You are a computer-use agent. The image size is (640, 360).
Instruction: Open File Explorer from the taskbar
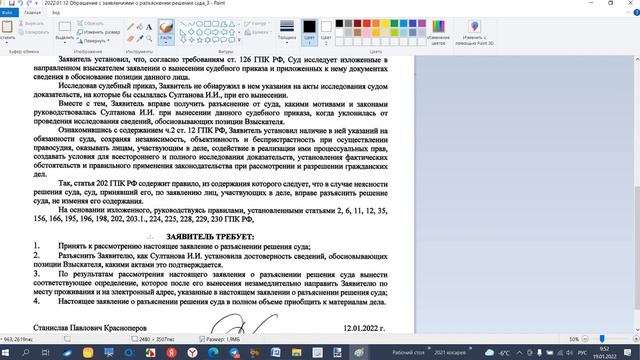coord(296,352)
